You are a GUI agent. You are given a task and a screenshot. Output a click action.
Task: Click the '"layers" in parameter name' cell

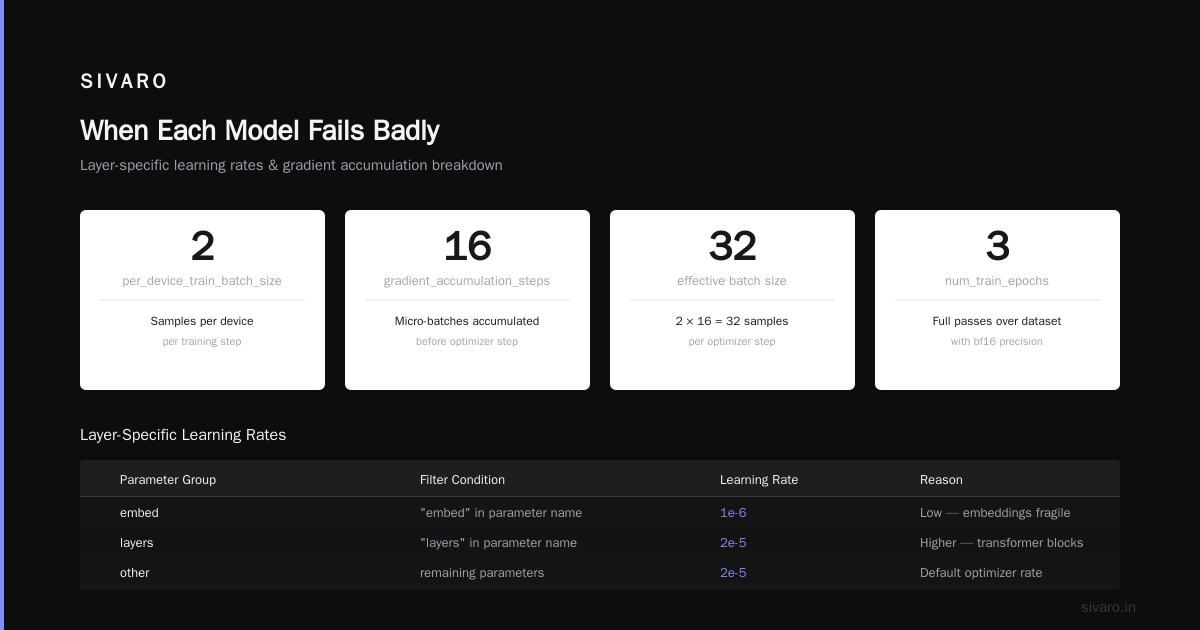[x=498, y=543]
